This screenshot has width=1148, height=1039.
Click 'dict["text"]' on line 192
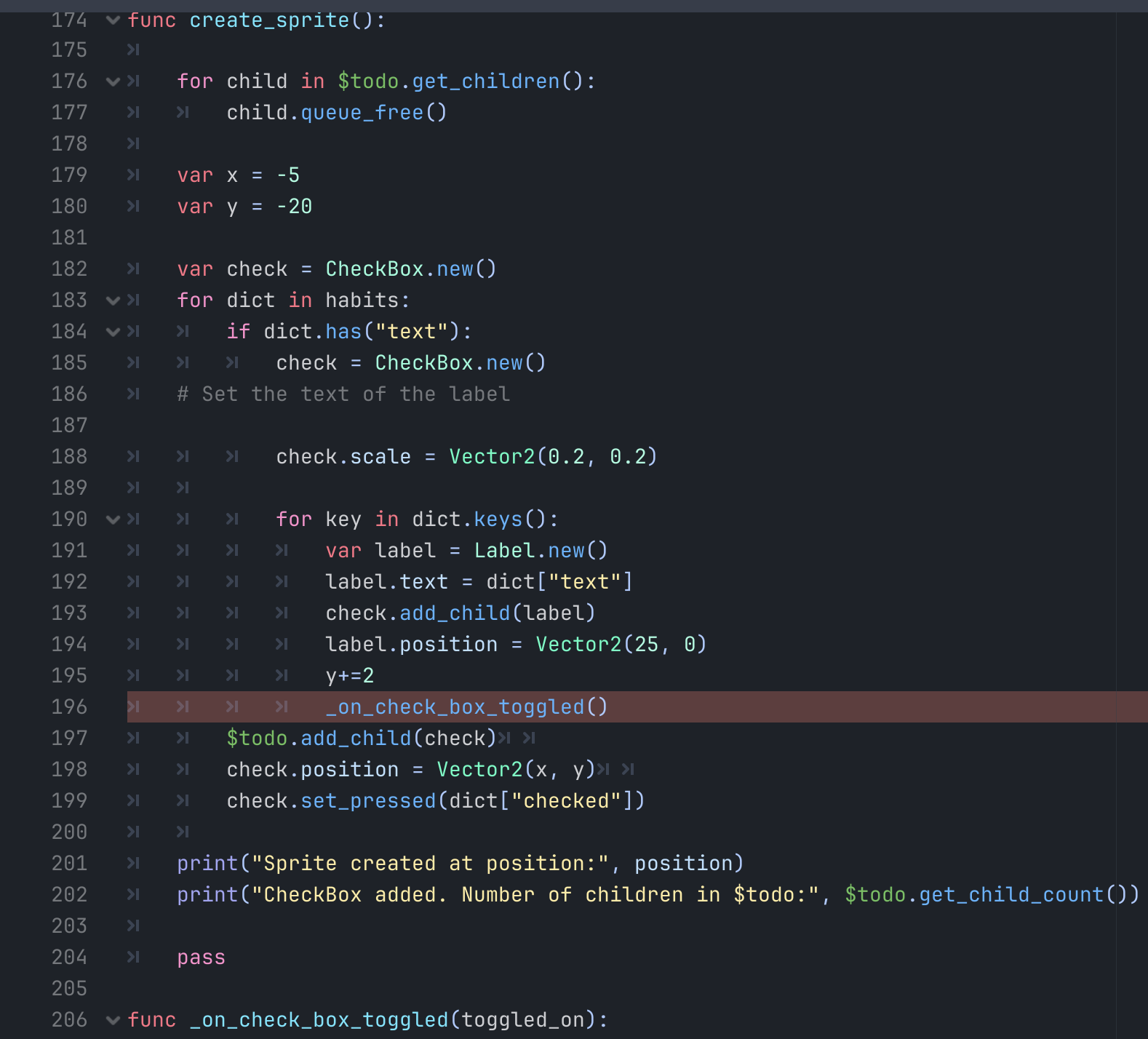point(559,581)
